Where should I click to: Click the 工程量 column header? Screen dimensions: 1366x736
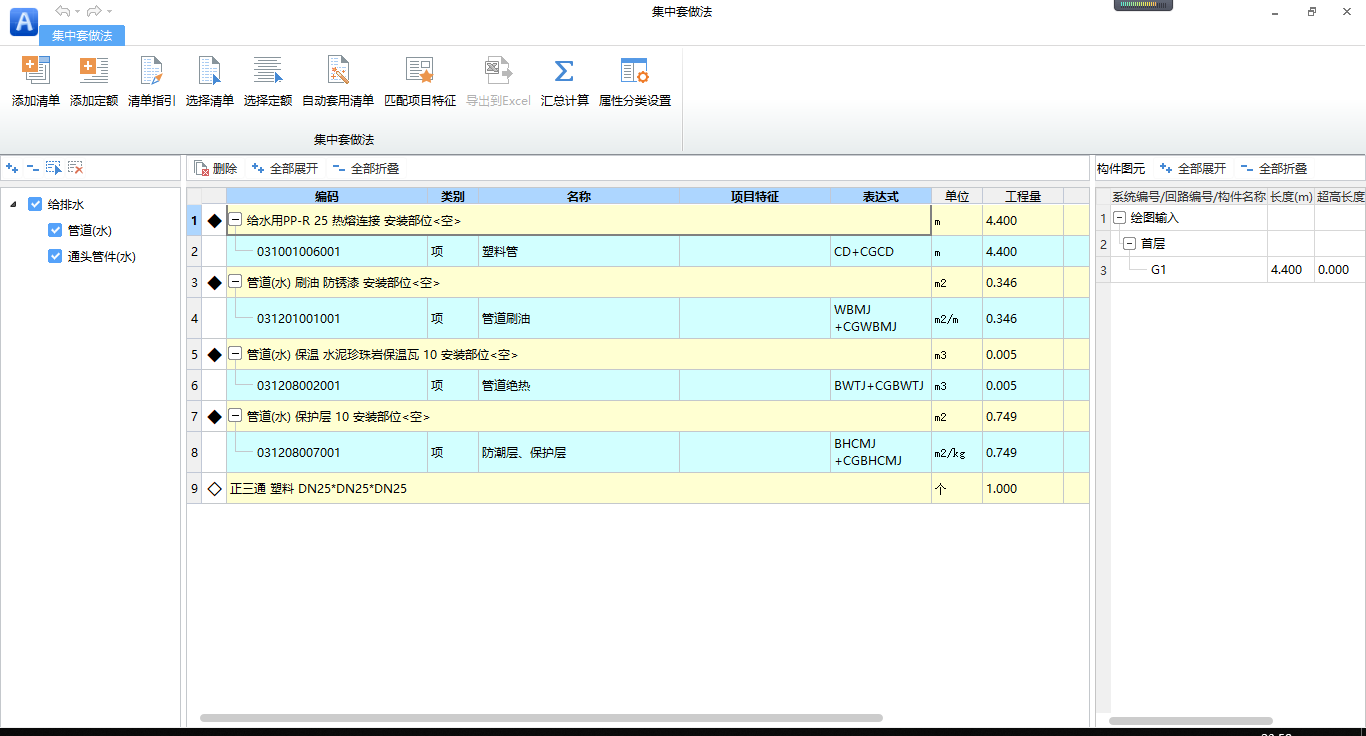[x=1023, y=196]
